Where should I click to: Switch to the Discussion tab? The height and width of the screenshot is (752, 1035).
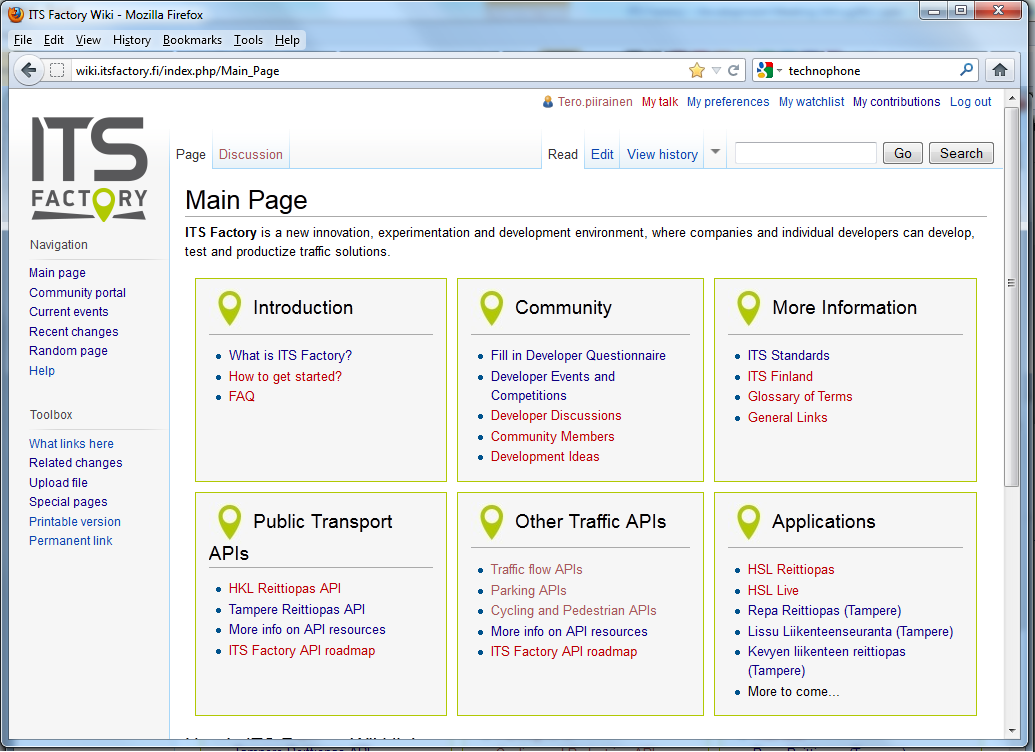251,154
